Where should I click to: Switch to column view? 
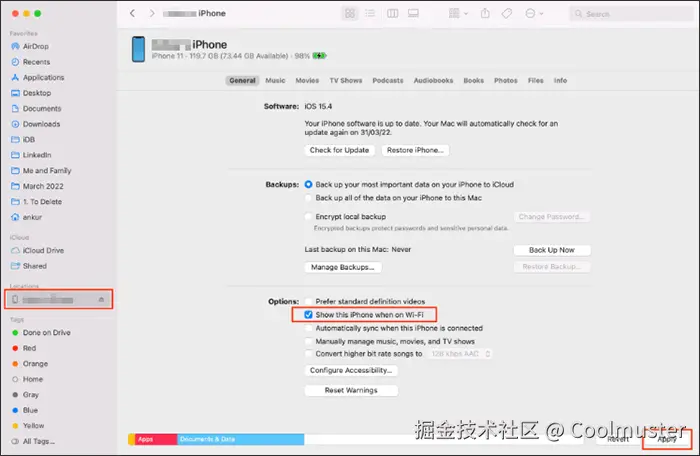392,13
